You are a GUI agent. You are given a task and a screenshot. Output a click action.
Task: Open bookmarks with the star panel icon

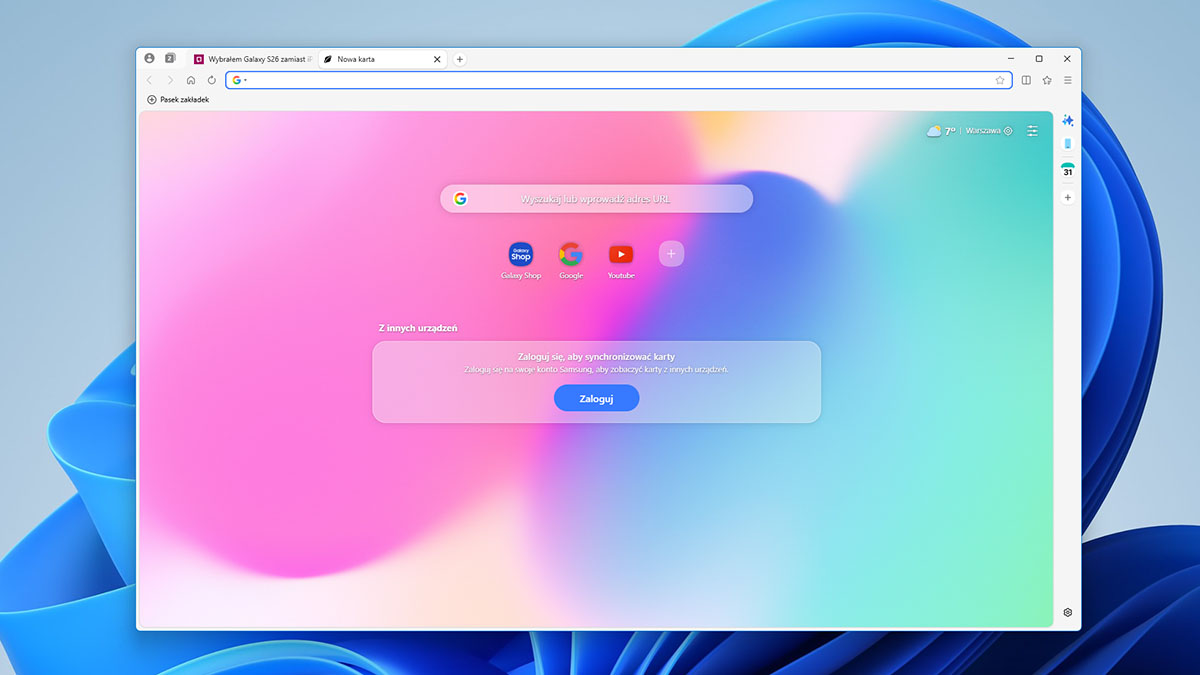pos(1046,80)
